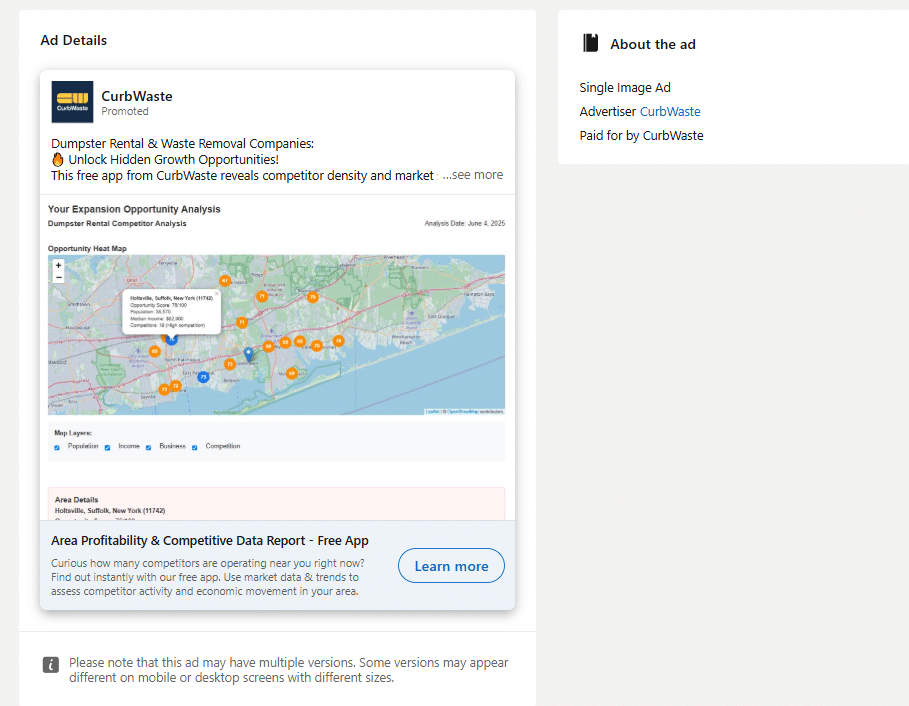
Task: Expand ad text with "...see more"
Action: click(x=473, y=175)
